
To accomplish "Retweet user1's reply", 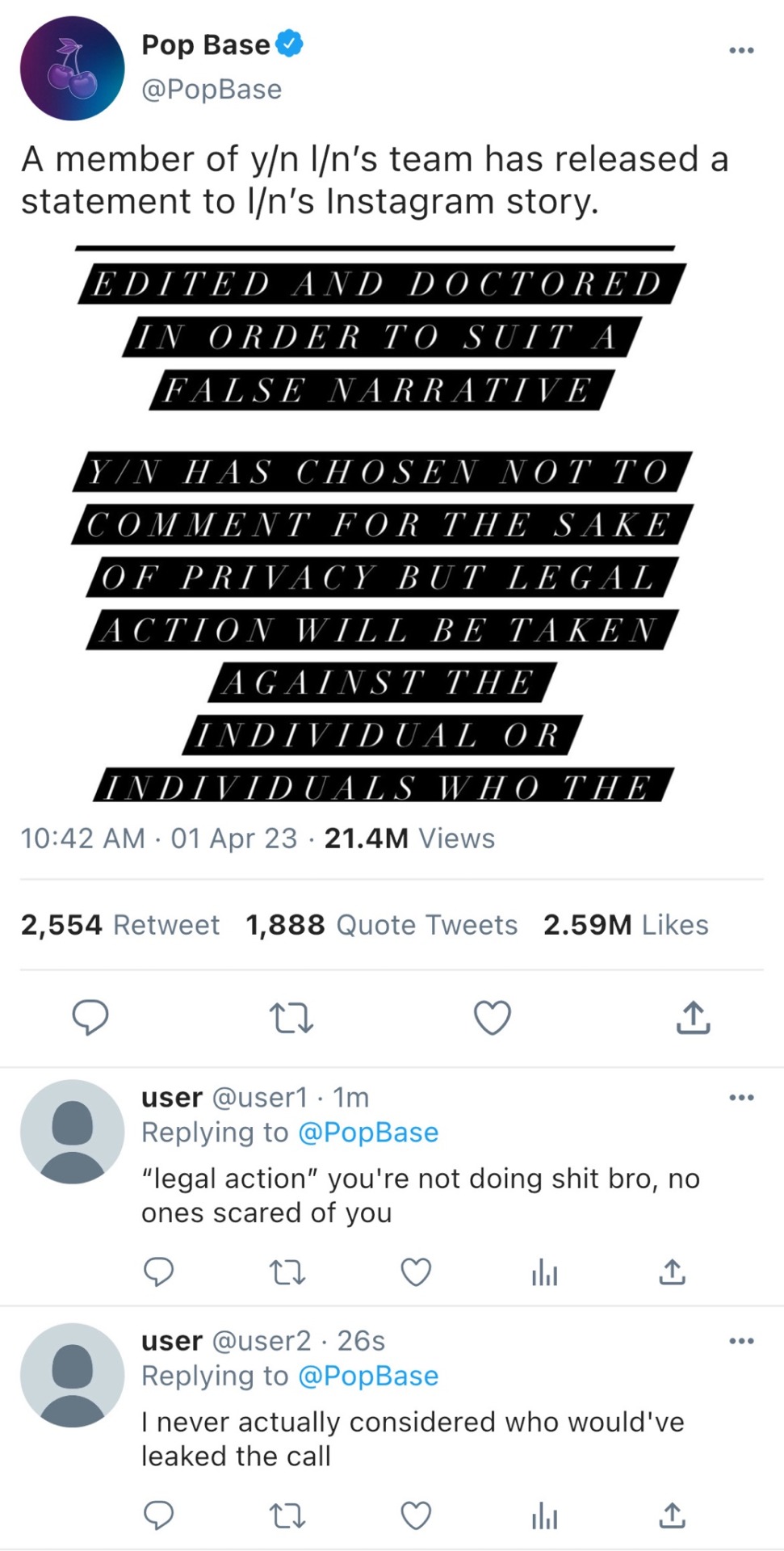I will 287,1273.
